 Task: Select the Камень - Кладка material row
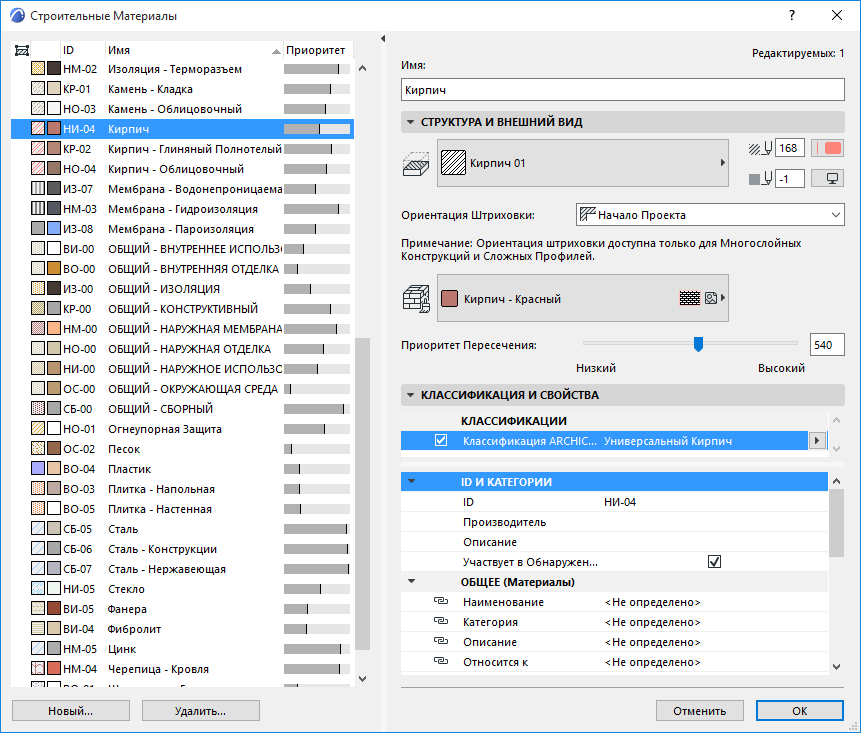[182, 89]
